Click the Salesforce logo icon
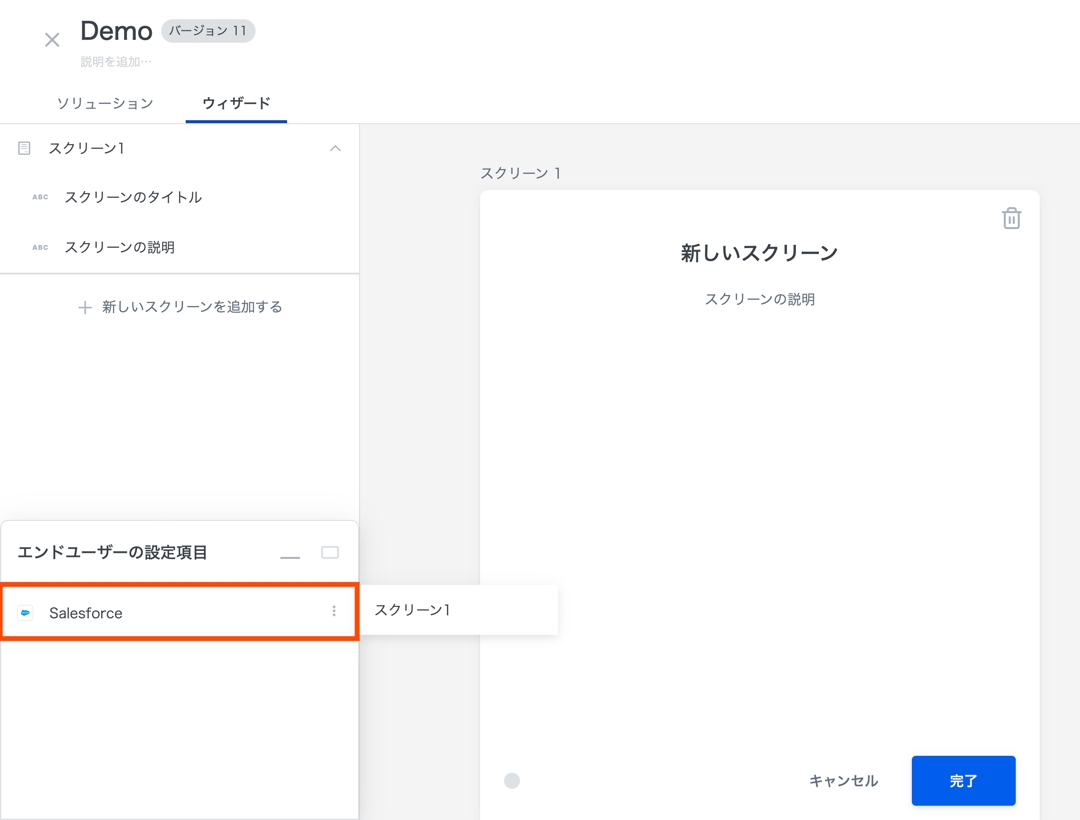 tap(26, 613)
